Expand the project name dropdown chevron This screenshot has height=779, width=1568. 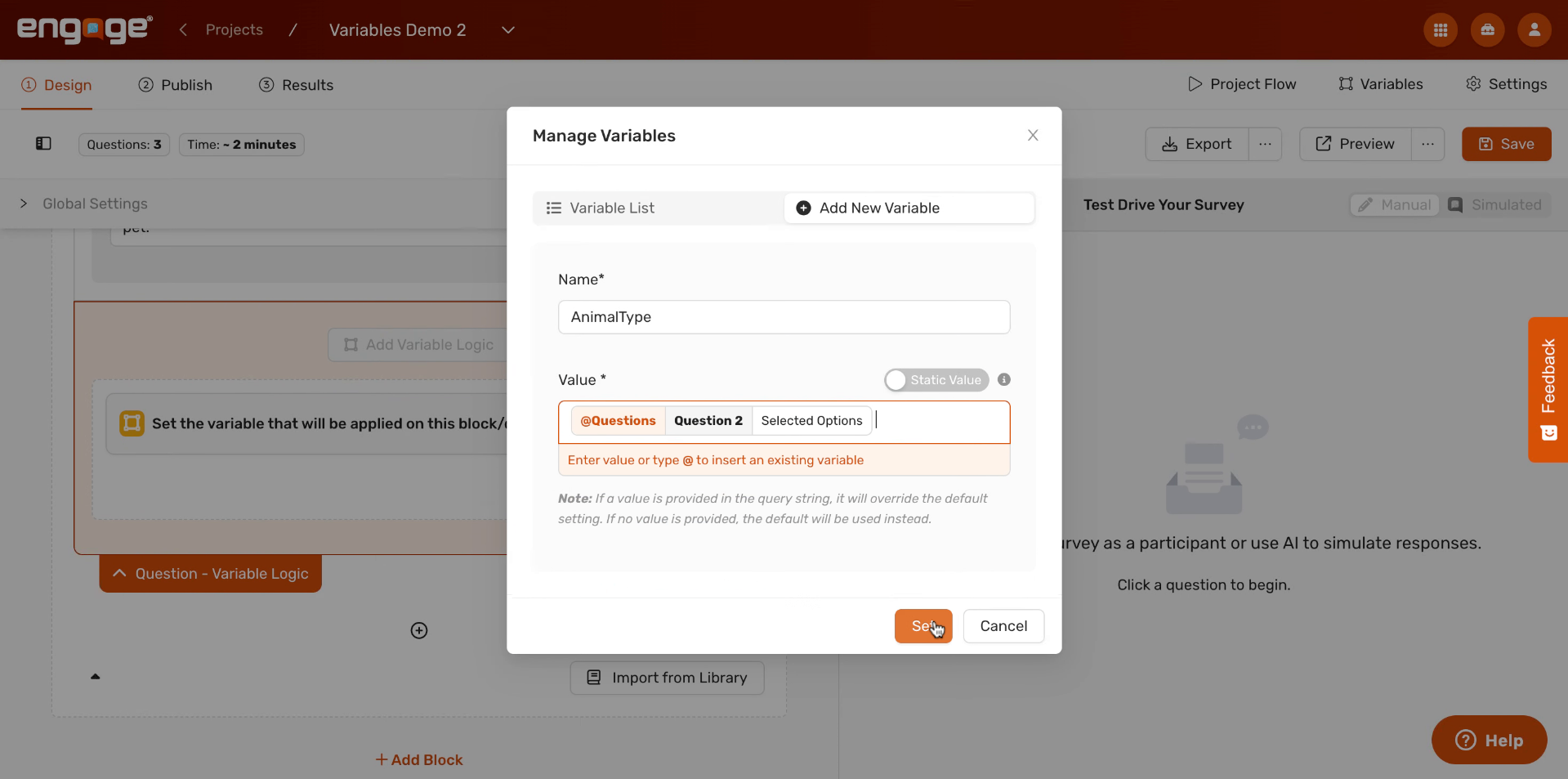pos(507,30)
